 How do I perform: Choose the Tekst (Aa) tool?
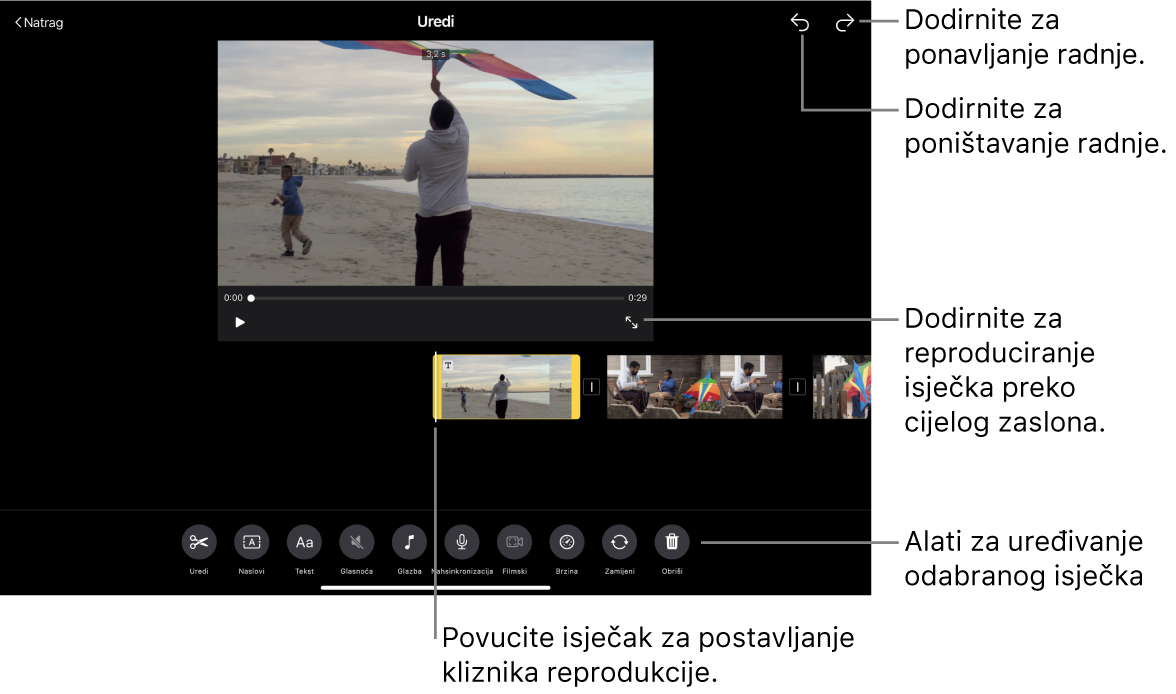coord(304,542)
